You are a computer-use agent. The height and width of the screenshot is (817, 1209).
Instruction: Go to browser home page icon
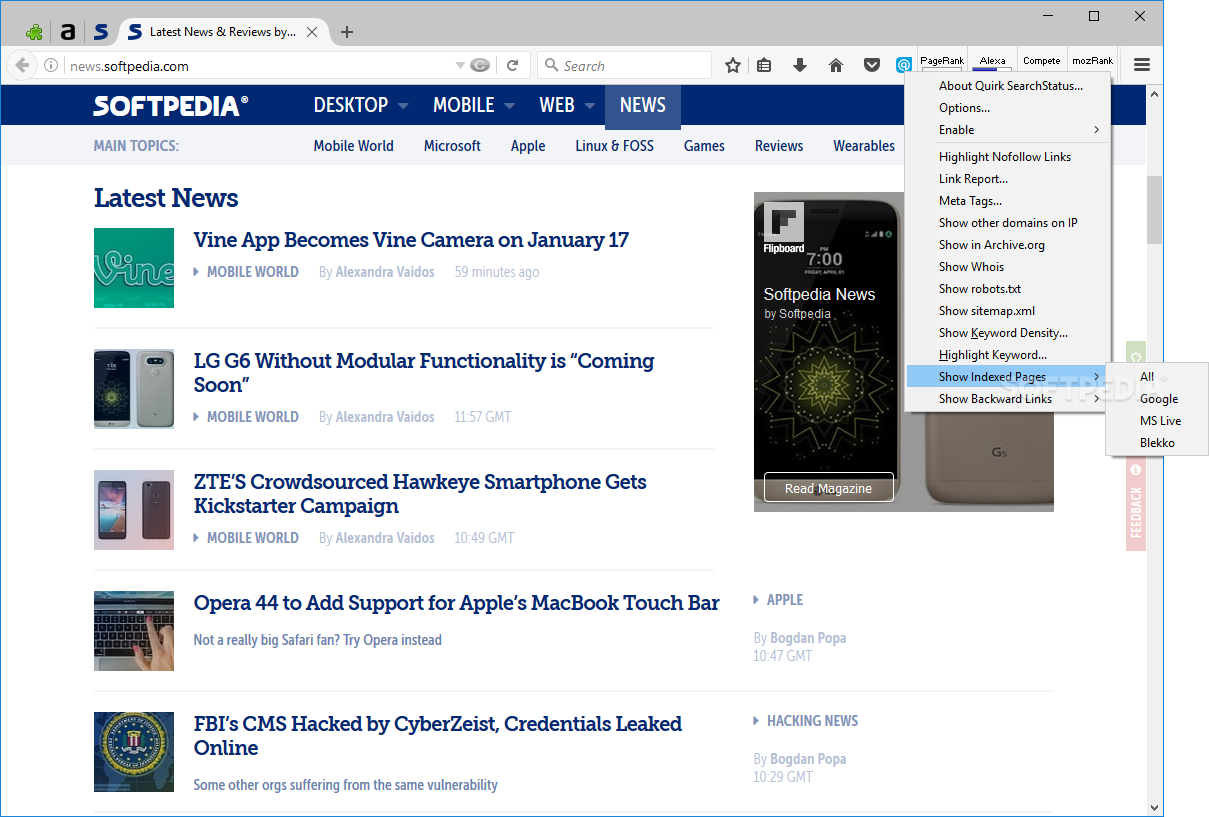836,66
